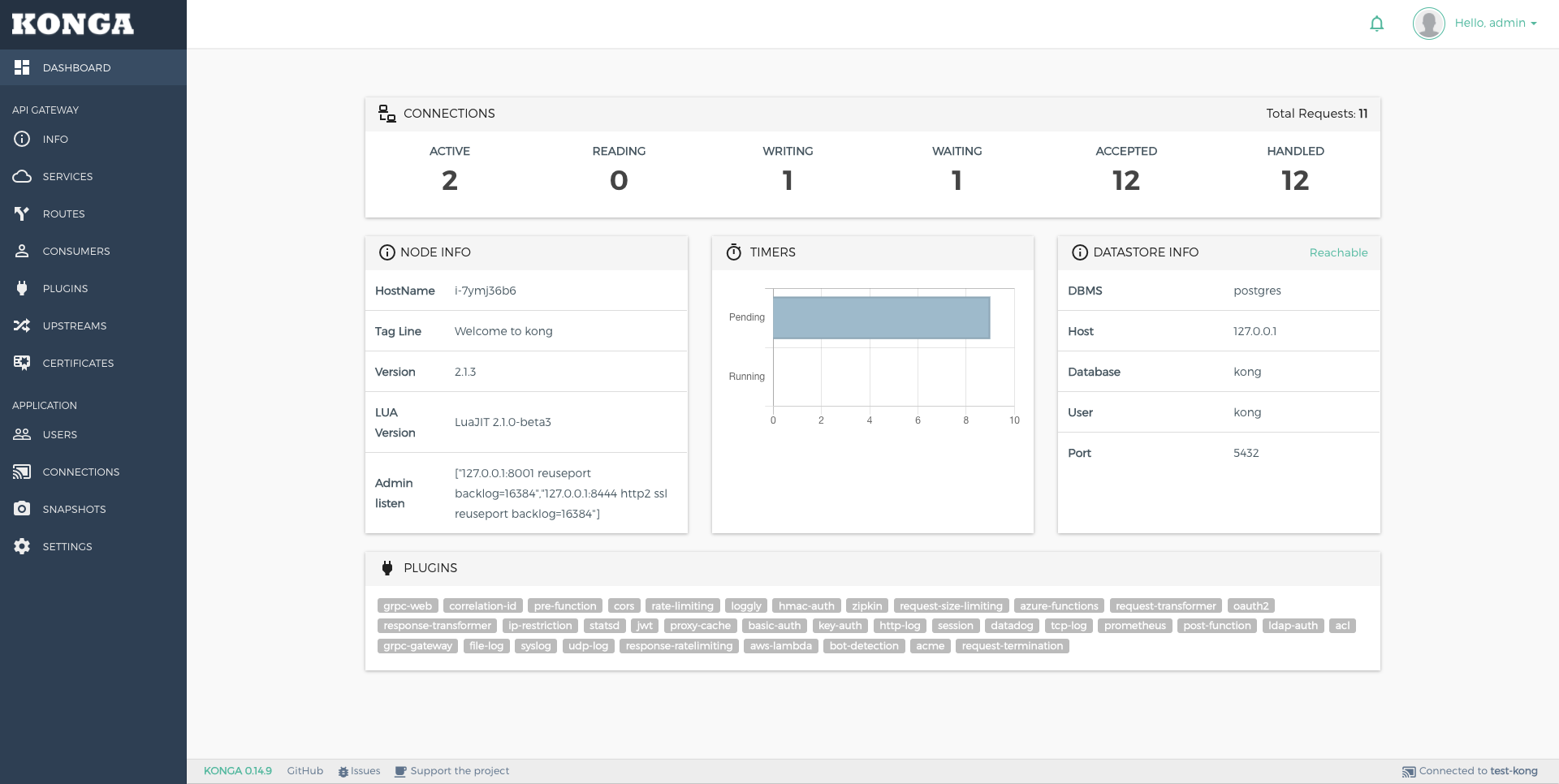The image size is (1559, 784).
Task: Open the GitHub footer link
Action: coord(305,771)
